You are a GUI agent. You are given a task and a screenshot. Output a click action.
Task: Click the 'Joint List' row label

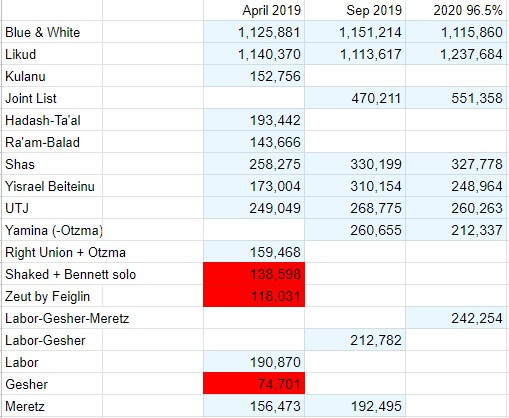(31, 98)
